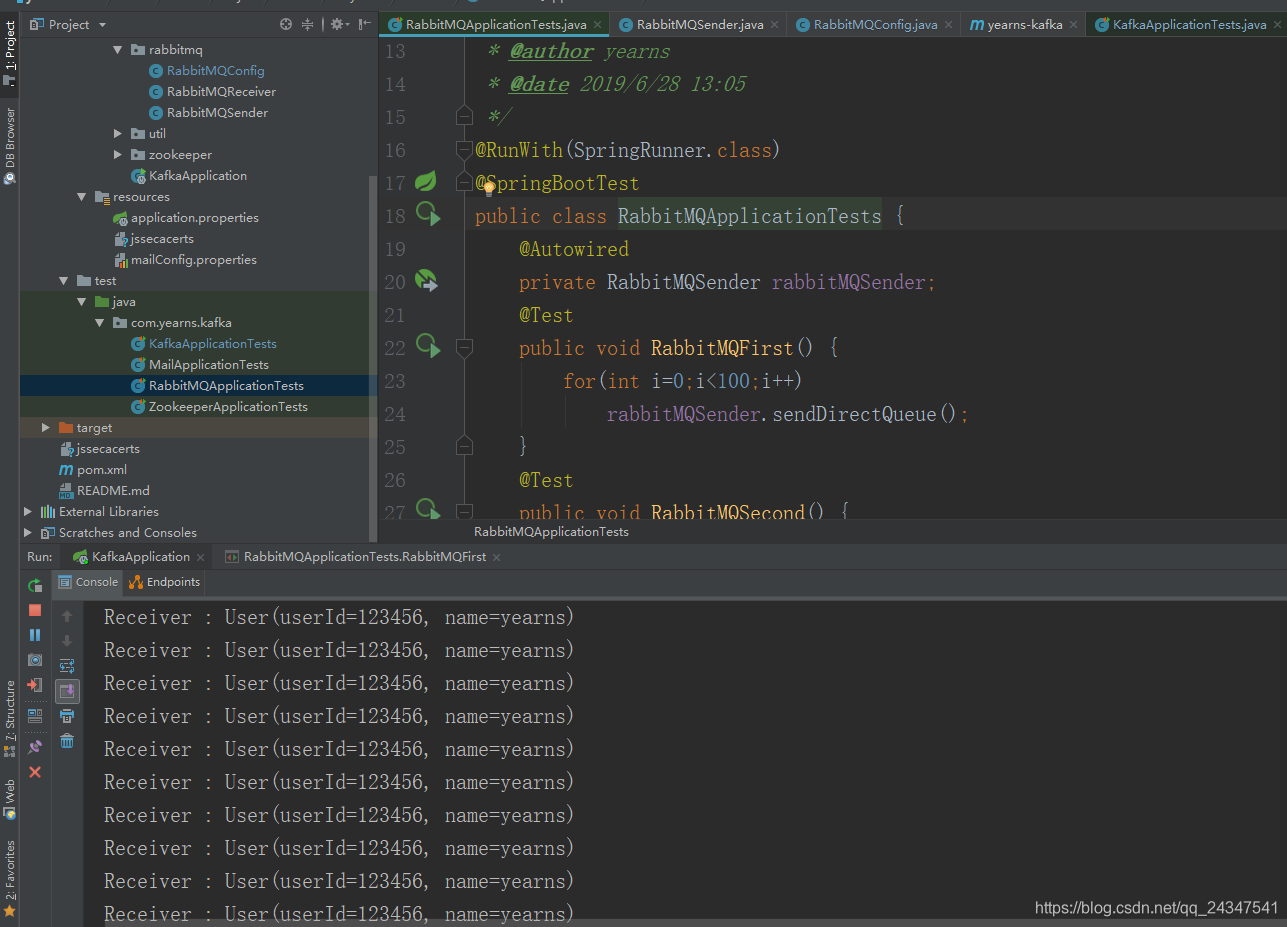This screenshot has height=927, width=1287.
Task: Toggle the 1: Project tool window button
Action: click(9, 53)
